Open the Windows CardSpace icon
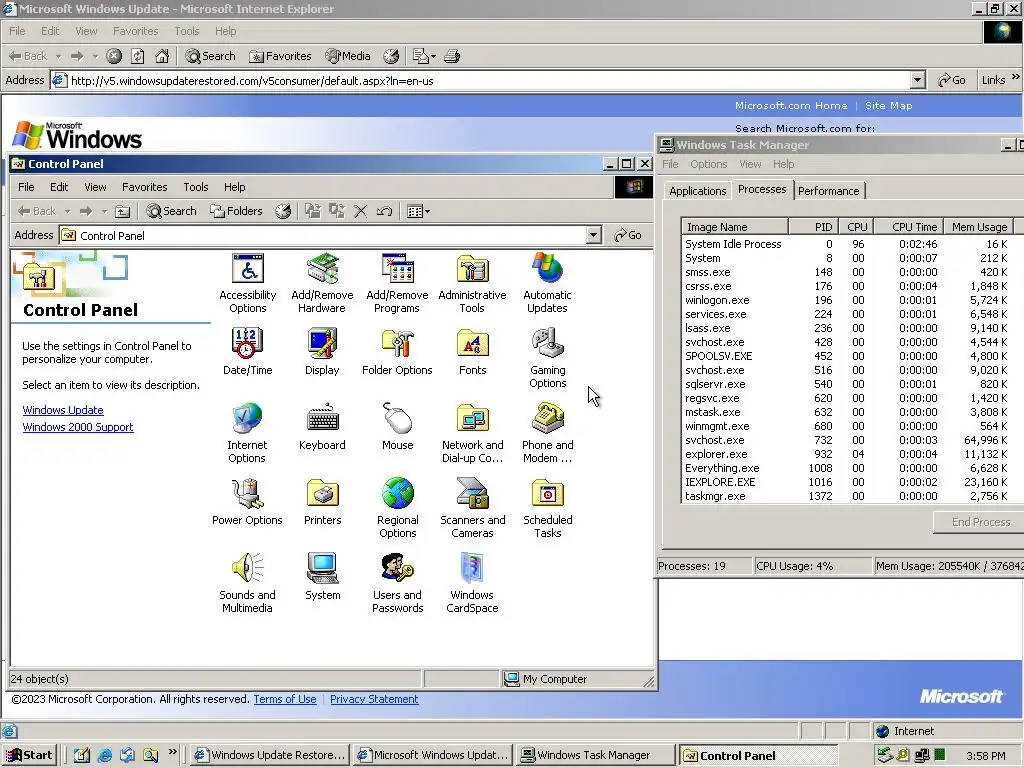The width and height of the screenshot is (1024, 768). click(x=472, y=583)
